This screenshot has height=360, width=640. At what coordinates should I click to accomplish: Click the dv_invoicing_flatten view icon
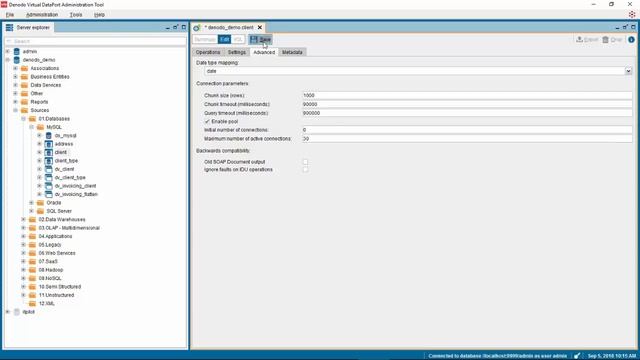point(49,194)
